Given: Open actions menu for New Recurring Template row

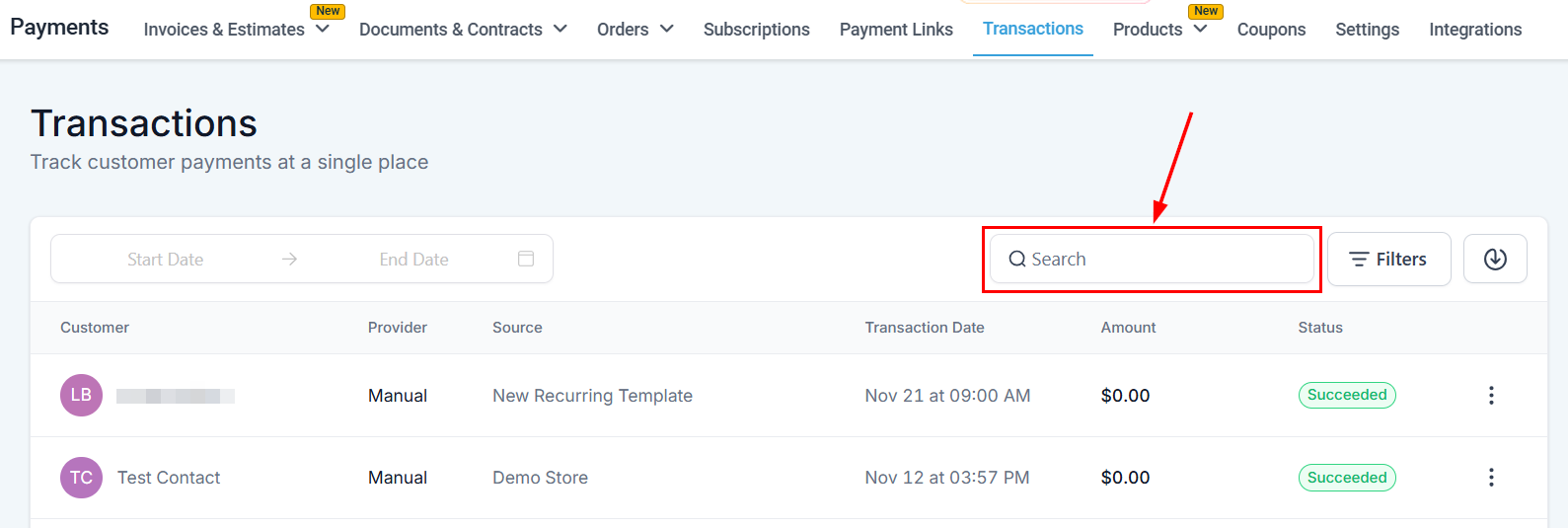Looking at the screenshot, I should click(x=1491, y=396).
